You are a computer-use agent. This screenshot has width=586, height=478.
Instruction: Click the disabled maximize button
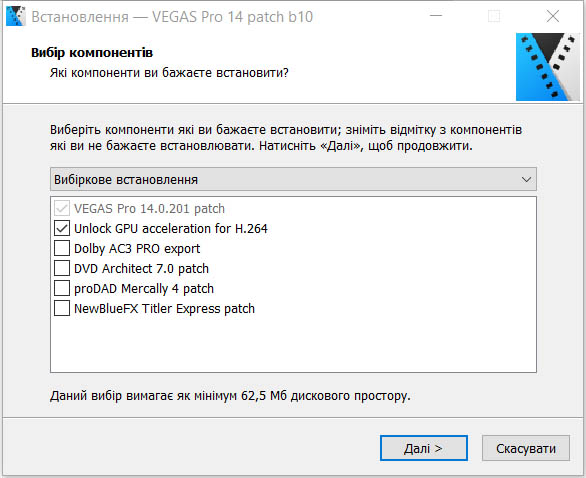[x=494, y=16]
